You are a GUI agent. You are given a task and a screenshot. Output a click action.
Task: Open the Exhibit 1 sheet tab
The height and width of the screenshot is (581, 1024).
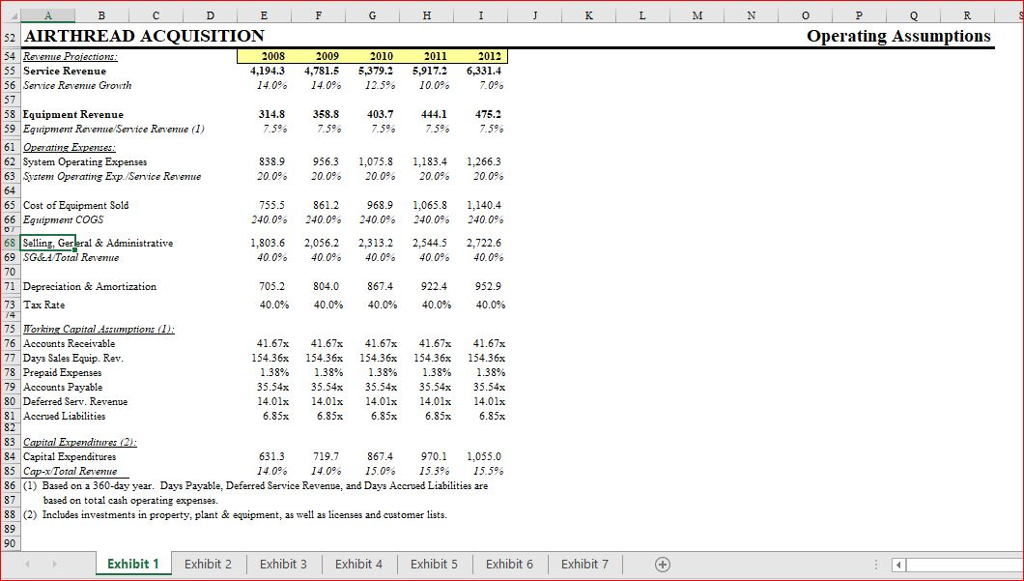click(133, 564)
